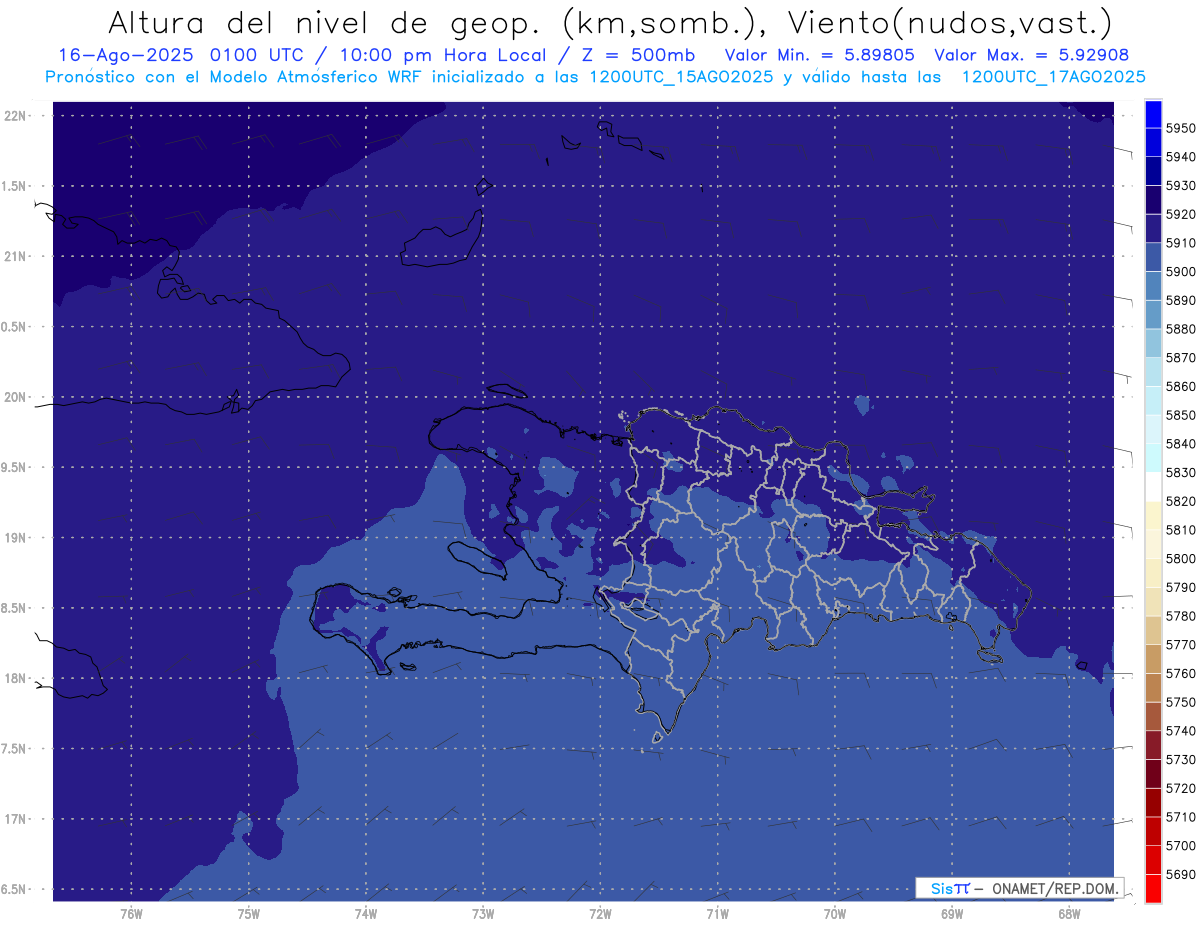Click the 5690 colorbar label
The image size is (1200, 927).
pyautogui.click(x=1180, y=874)
